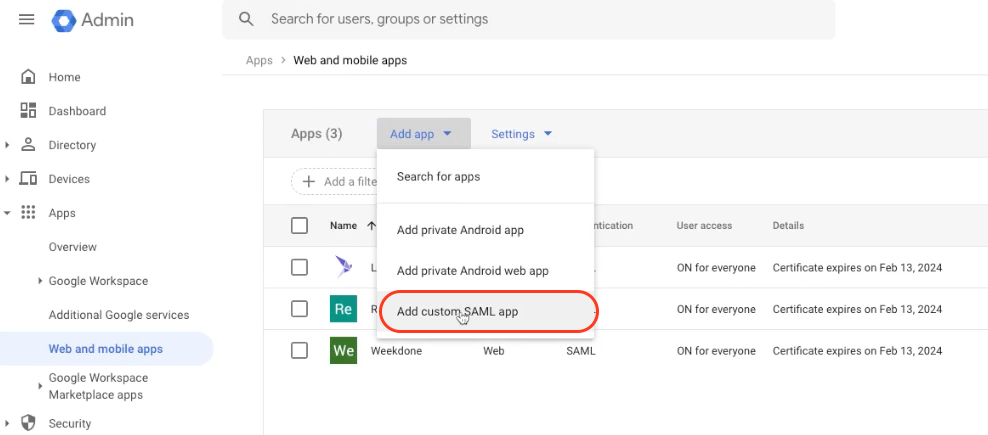988x435 pixels.
Task: Select Add private Android app
Action: click(x=460, y=230)
